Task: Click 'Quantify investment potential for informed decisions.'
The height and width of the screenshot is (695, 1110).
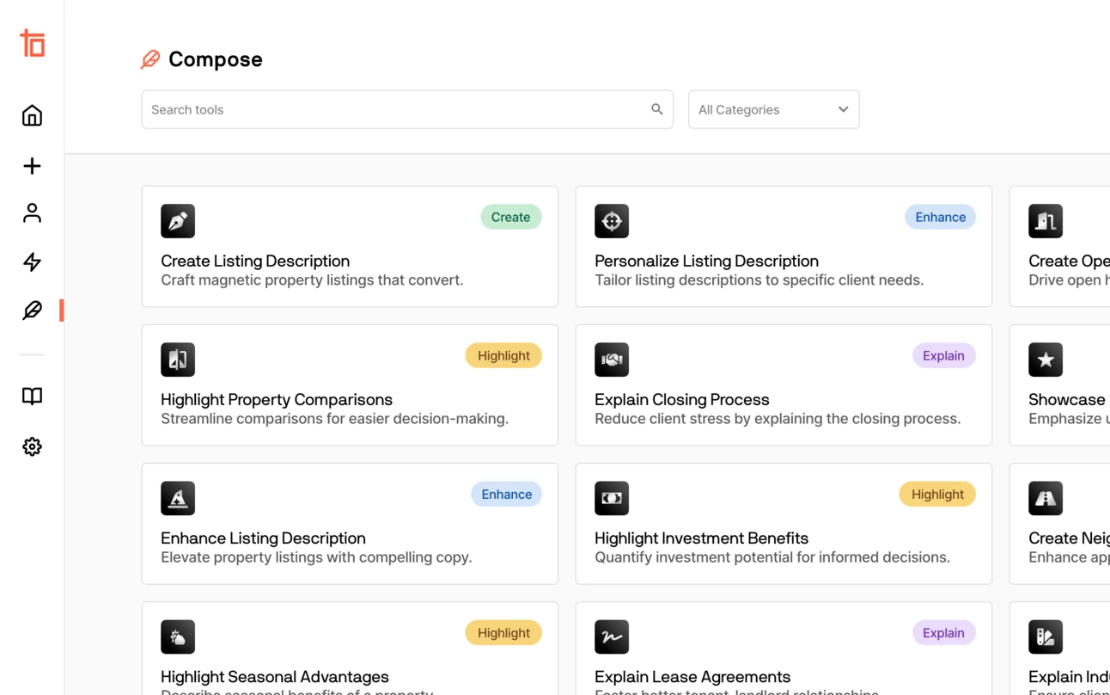Action: (x=772, y=558)
